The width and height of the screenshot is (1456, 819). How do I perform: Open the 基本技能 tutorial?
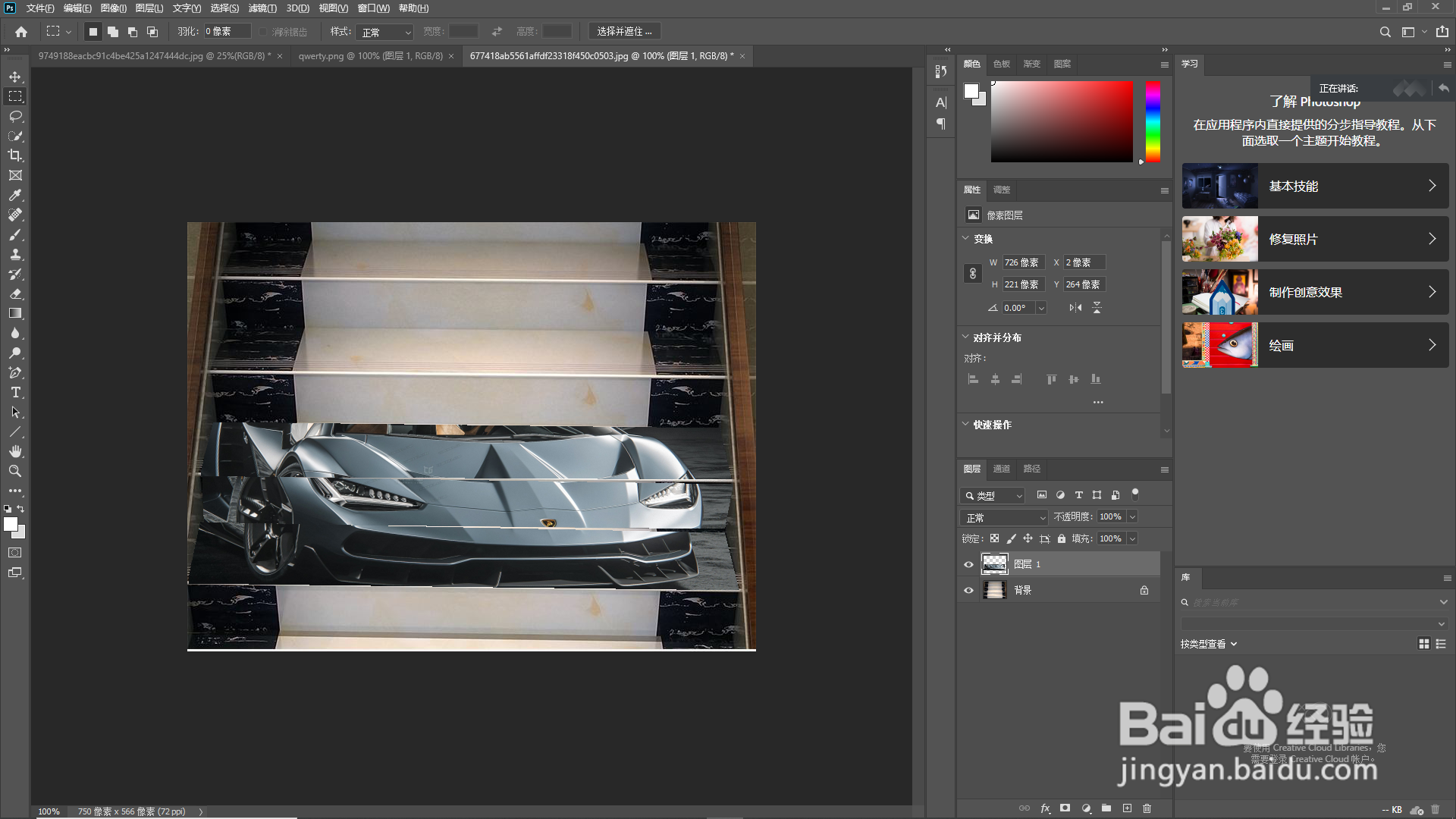(1315, 186)
